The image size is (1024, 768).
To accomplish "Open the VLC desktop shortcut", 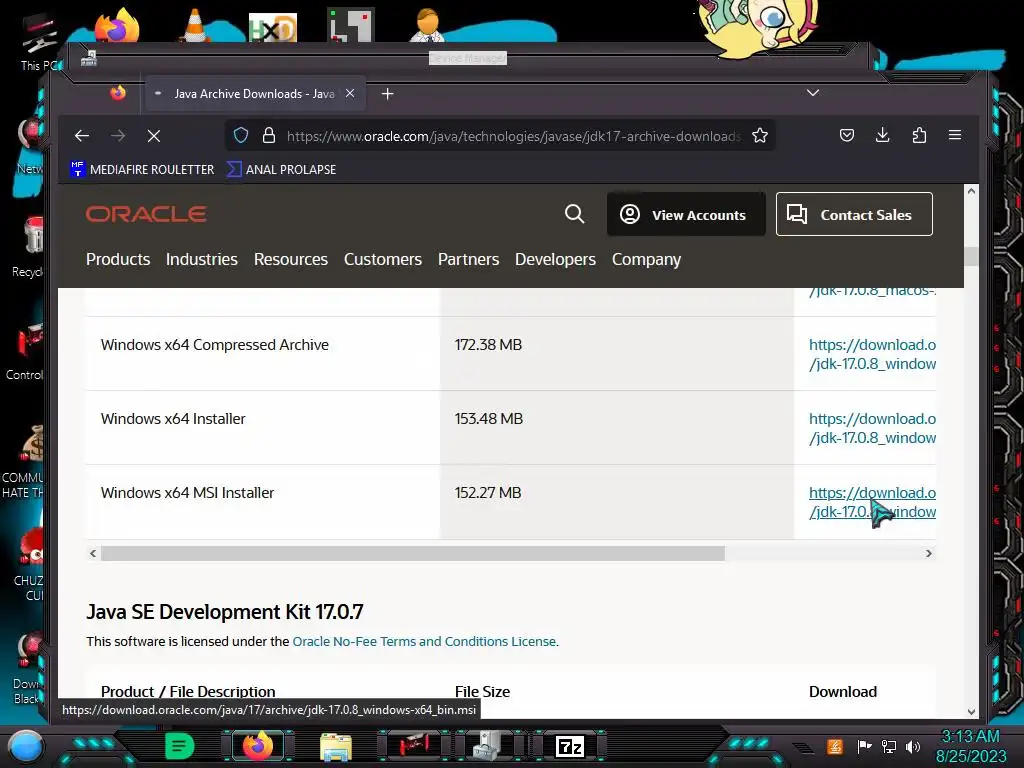I will click(x=194, y=25).
